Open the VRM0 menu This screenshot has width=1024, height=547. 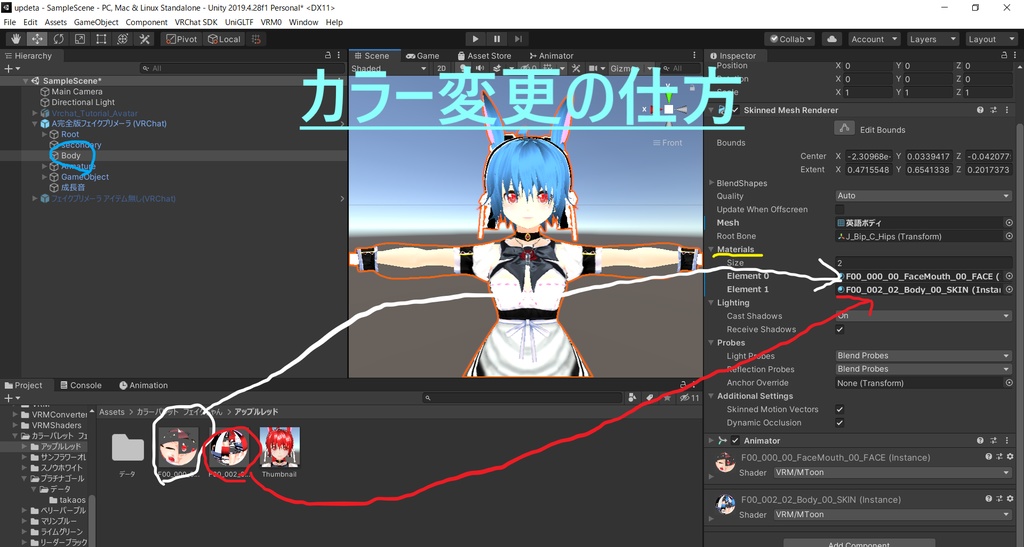pos(271,22)
